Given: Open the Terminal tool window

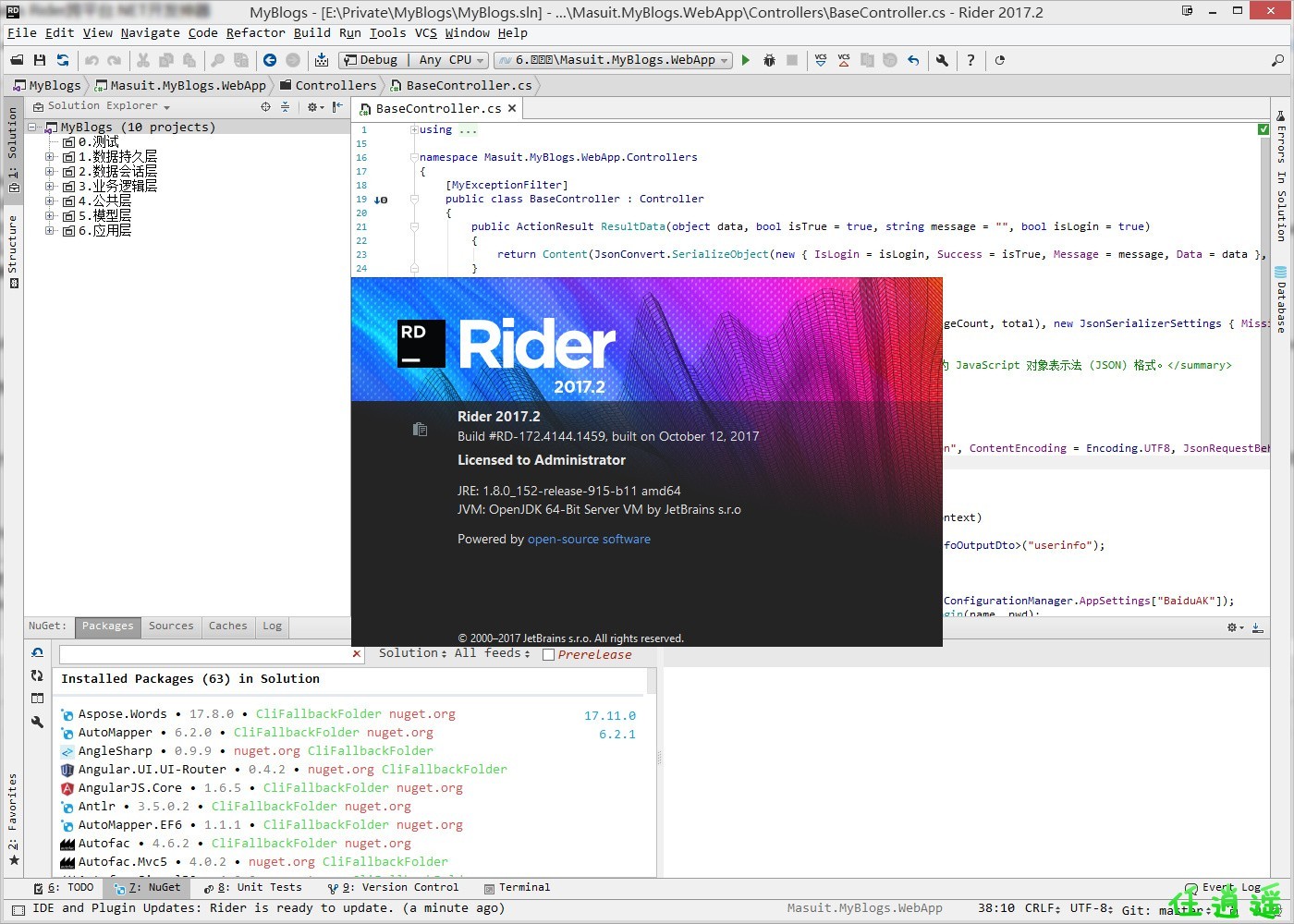Looking at the screenshot, I should coord(518,888).
